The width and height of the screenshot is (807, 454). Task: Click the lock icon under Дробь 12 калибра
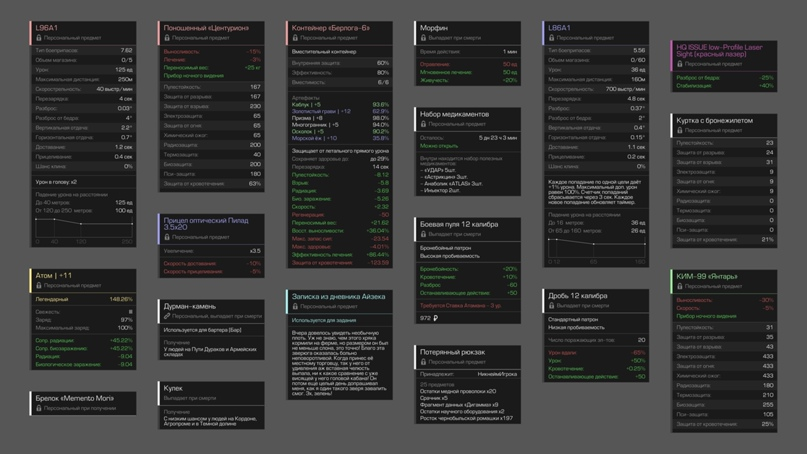pos(551,306)
